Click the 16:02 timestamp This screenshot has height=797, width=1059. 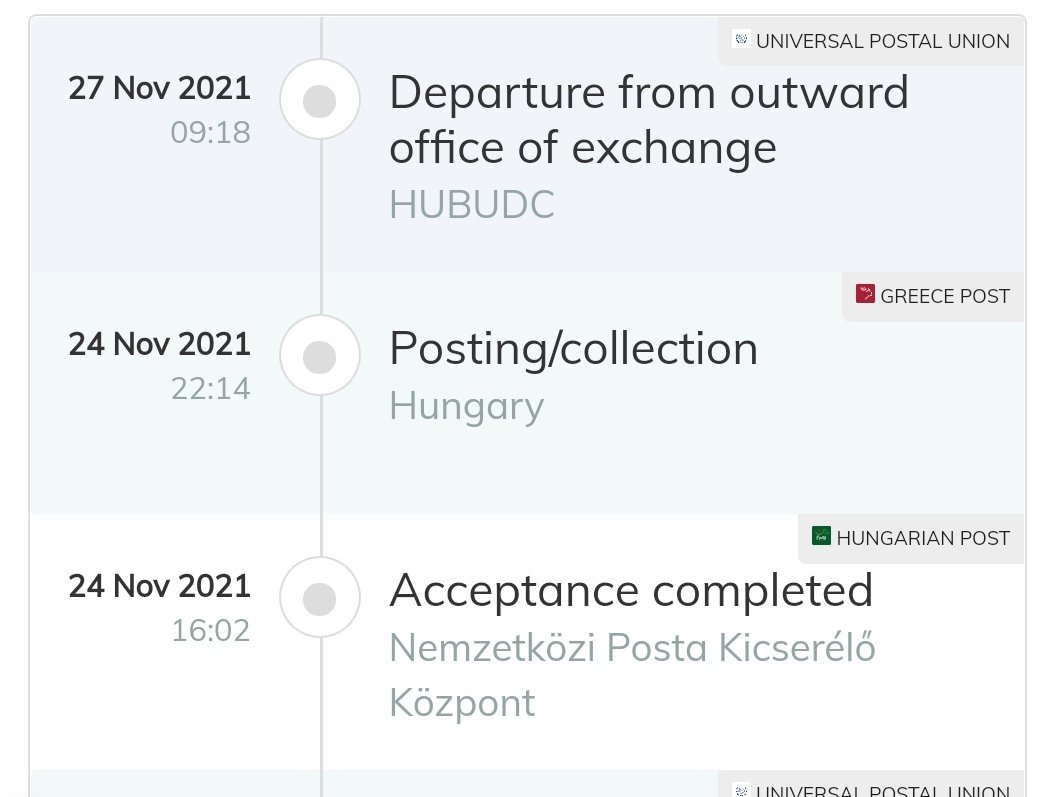pos(211,631)
